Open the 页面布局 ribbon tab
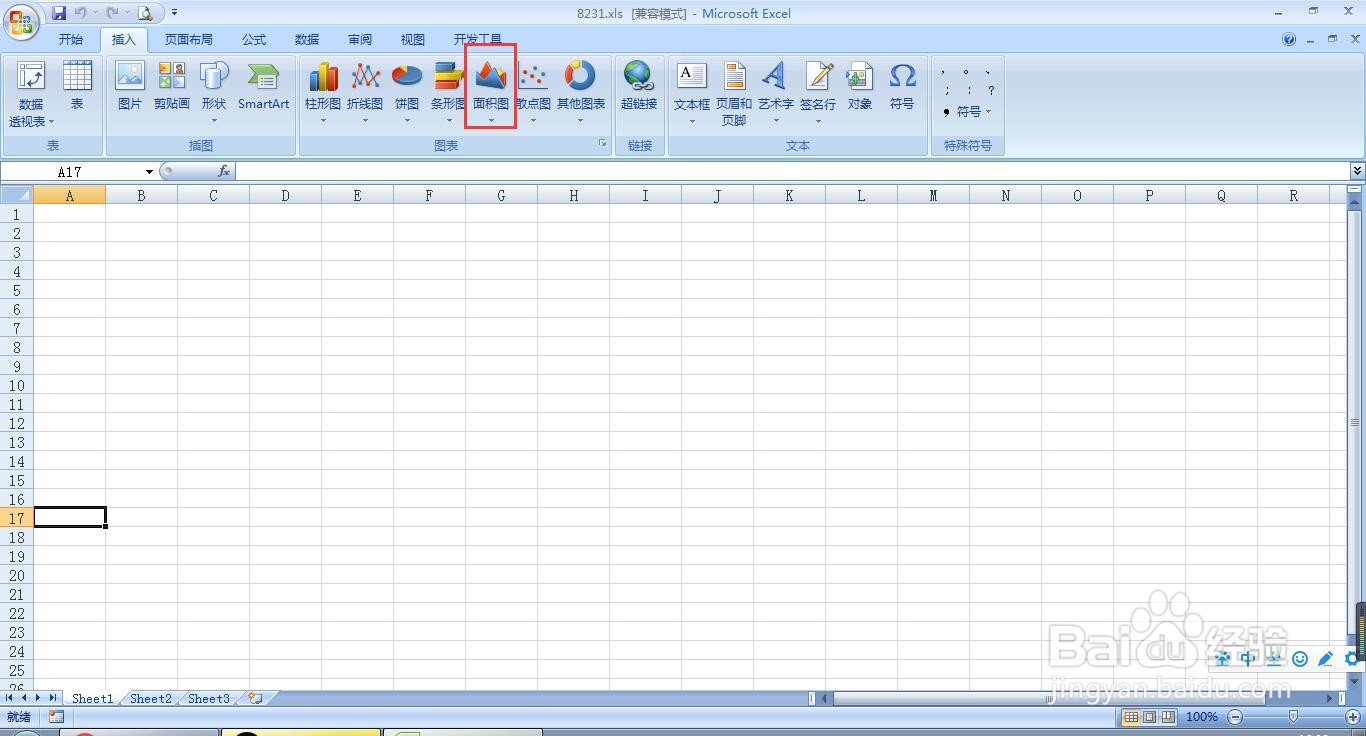This screenshot has width=1366, height=736. 189,40
